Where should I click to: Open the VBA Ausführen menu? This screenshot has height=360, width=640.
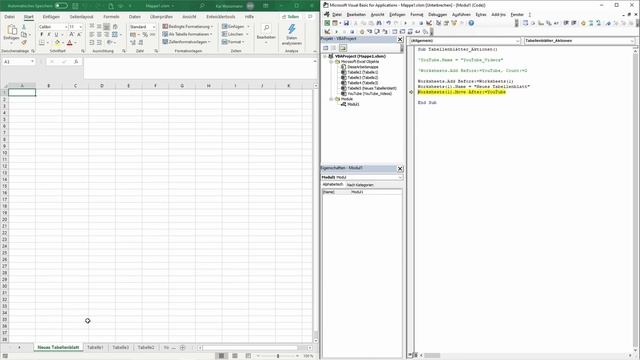461,15
